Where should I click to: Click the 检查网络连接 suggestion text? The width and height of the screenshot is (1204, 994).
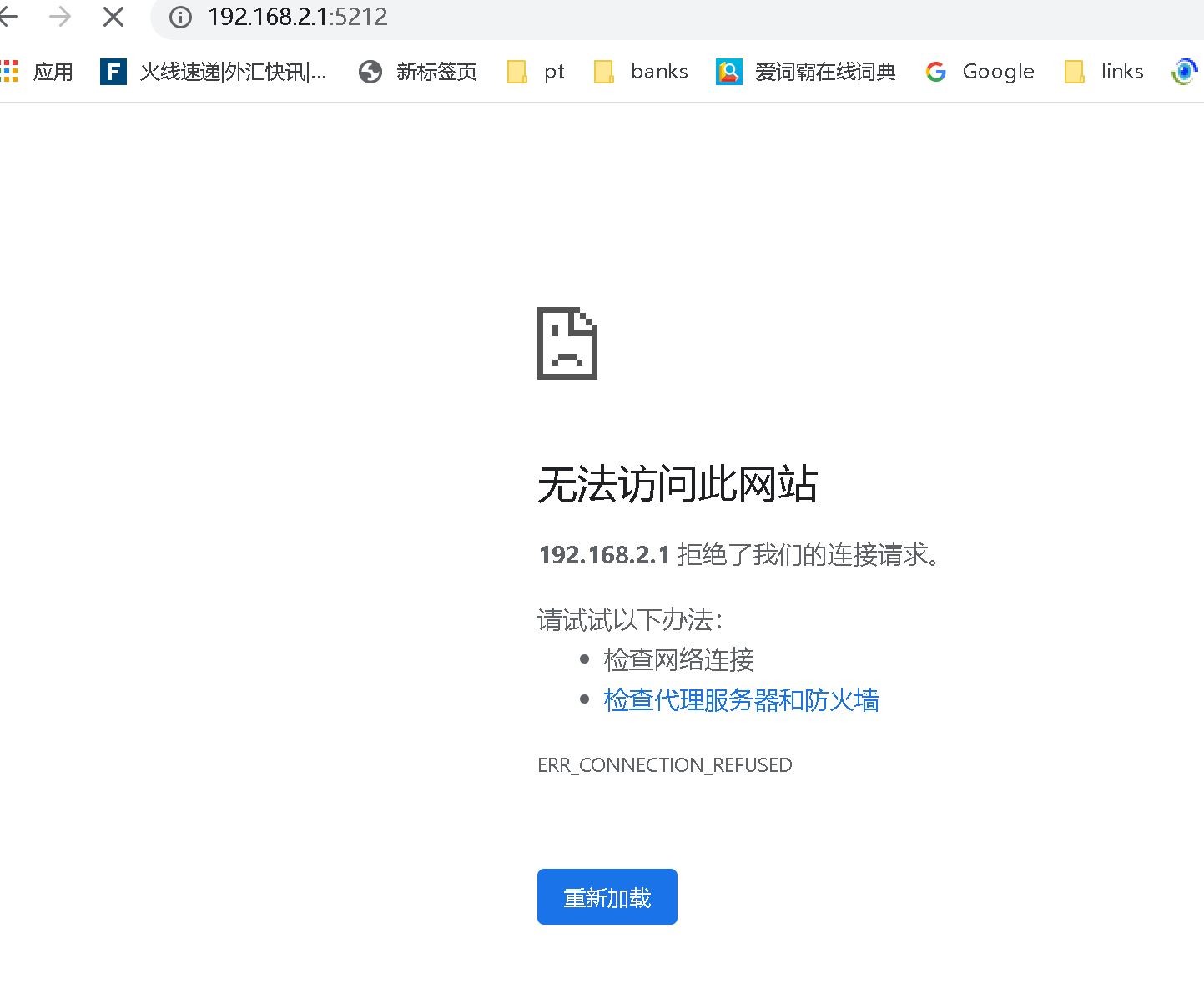coord(679,660)
